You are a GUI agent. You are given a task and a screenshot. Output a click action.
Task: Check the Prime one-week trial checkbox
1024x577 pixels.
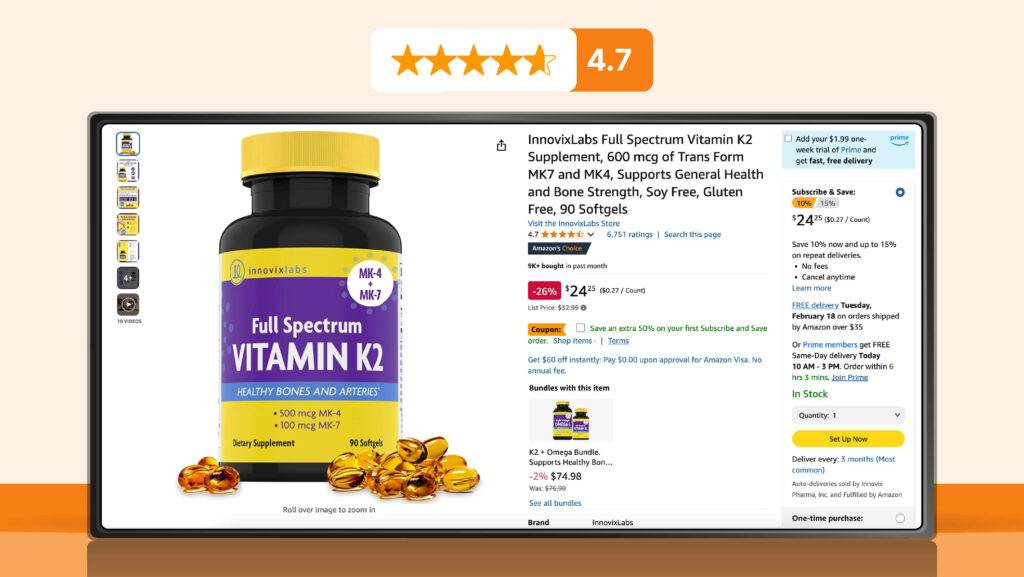pos(788,139)
